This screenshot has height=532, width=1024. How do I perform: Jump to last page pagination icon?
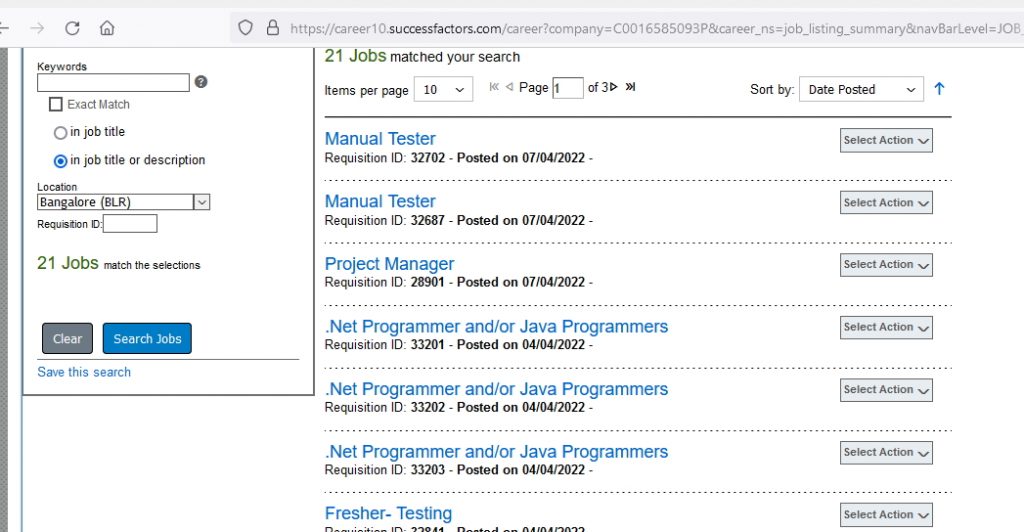coord(630,88)
